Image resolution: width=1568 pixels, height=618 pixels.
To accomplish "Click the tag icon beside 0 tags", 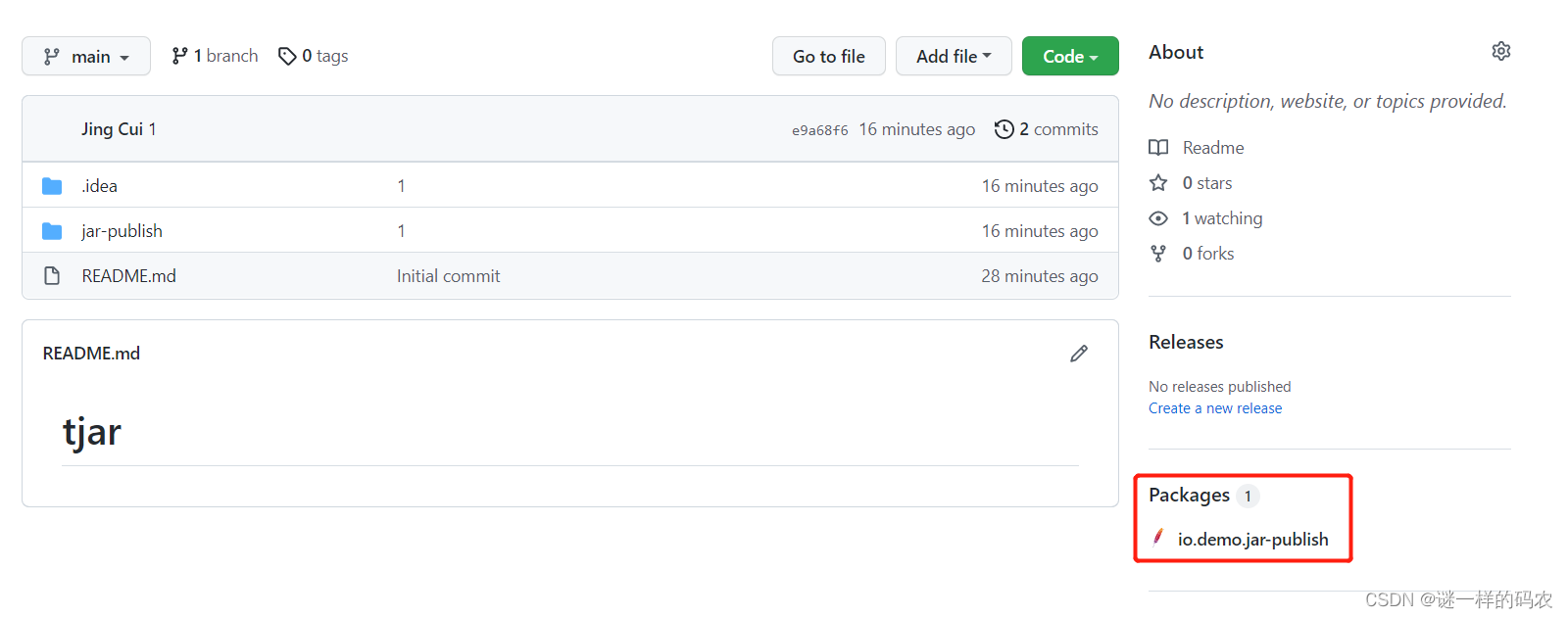I will coord(287,57).
